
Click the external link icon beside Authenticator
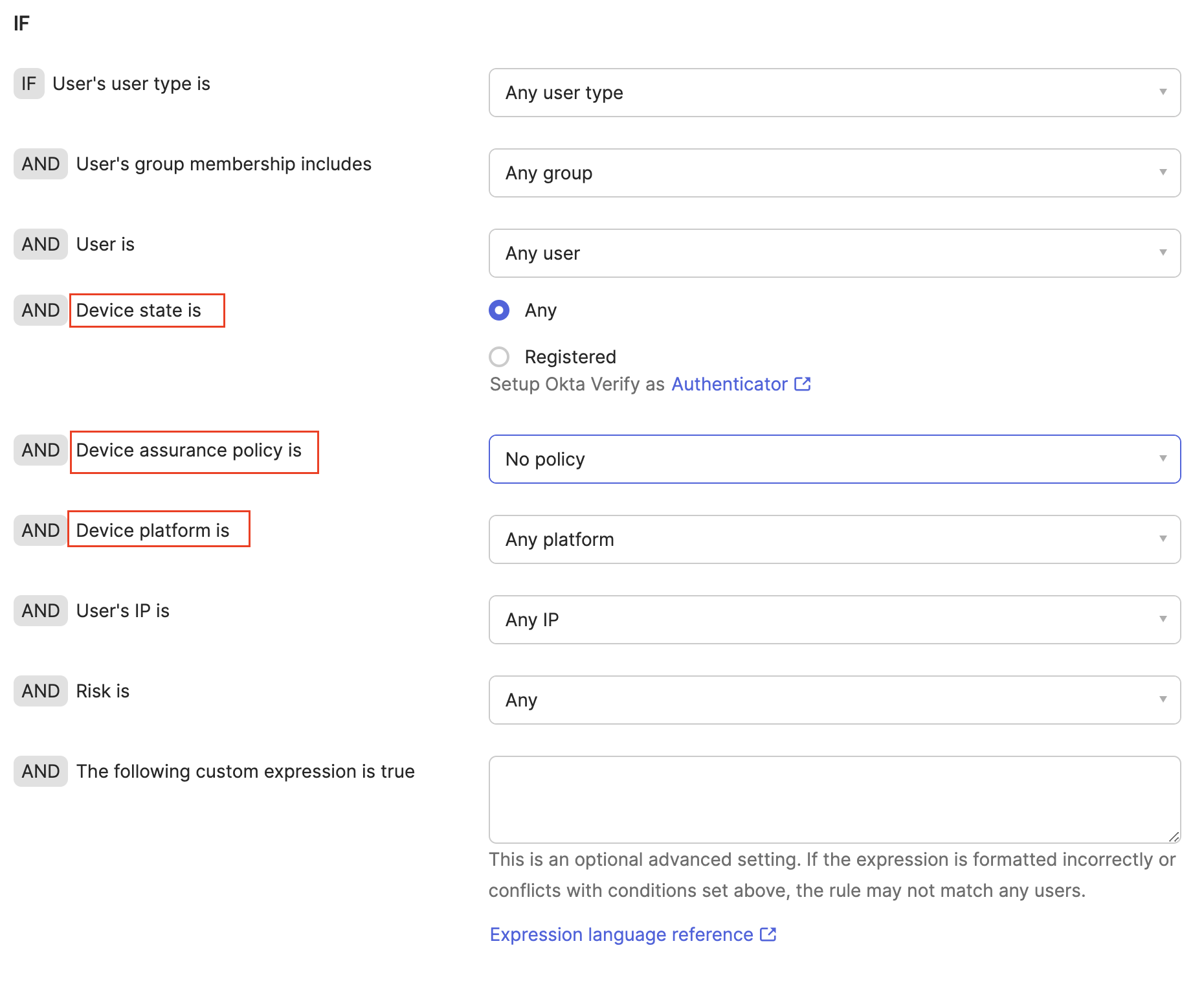pyautogui.click(x=803, y=383)
